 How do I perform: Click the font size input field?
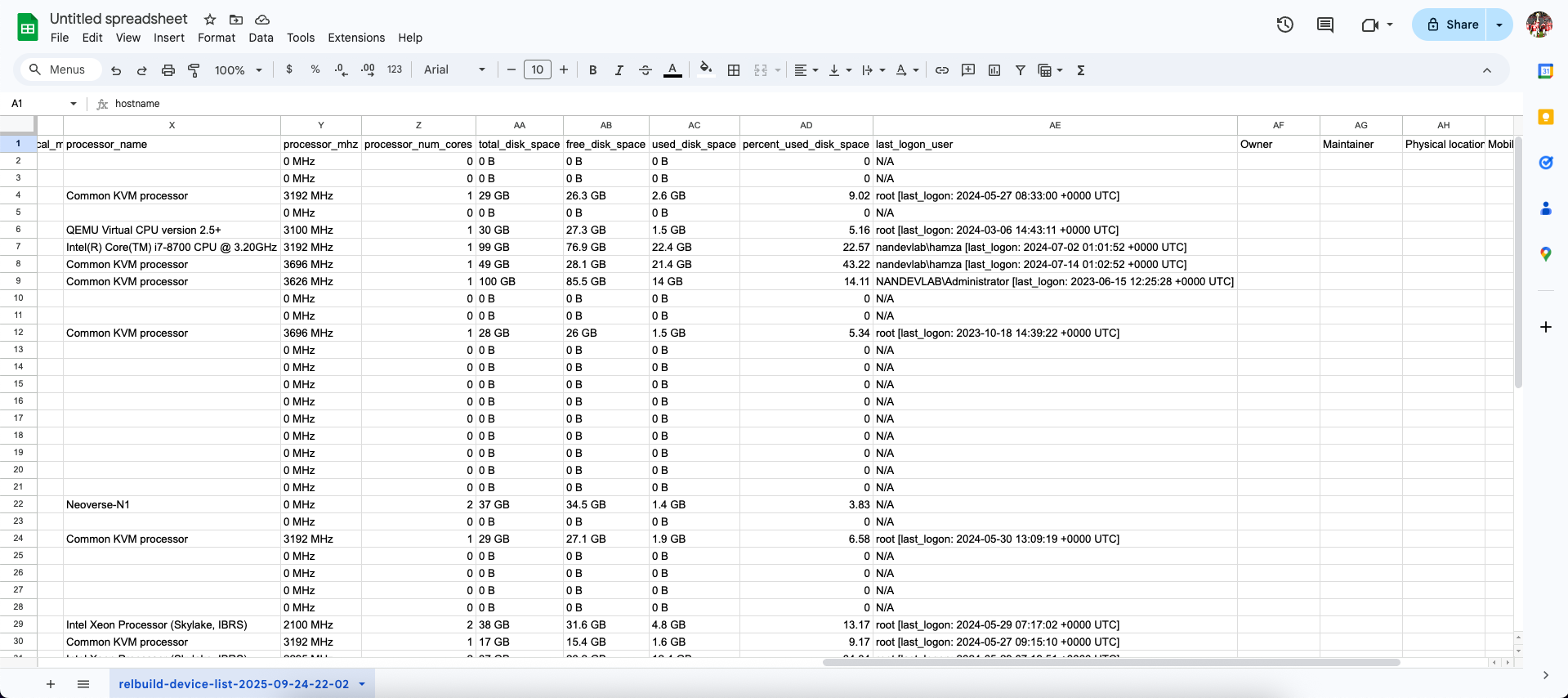537,70
